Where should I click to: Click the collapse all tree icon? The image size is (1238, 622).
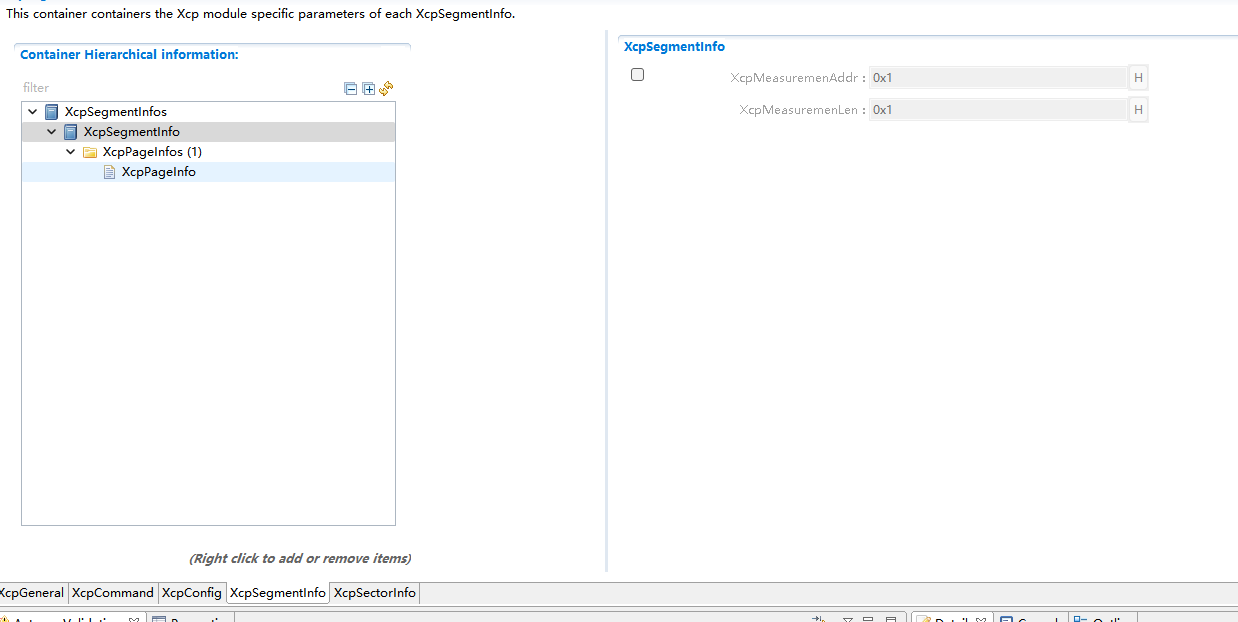351,89
